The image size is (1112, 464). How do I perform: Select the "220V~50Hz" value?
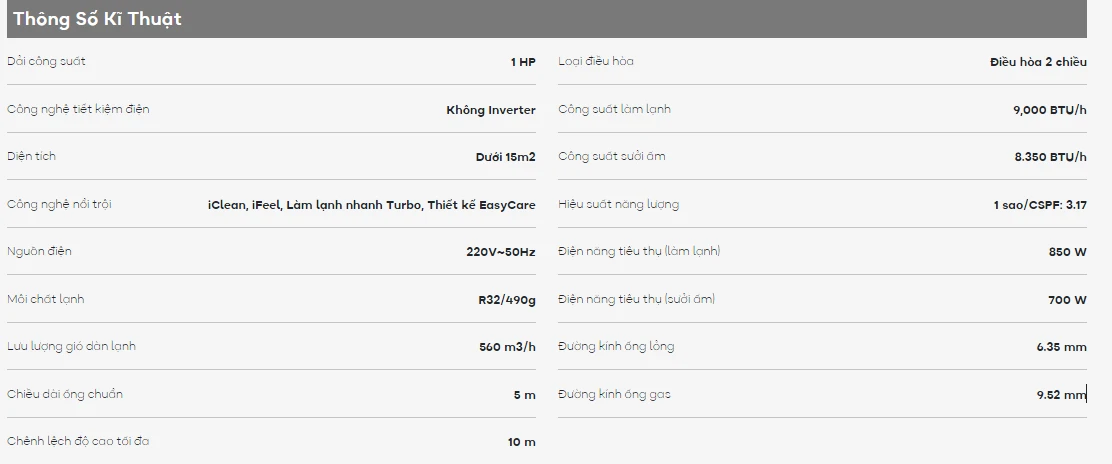(500, 252)
